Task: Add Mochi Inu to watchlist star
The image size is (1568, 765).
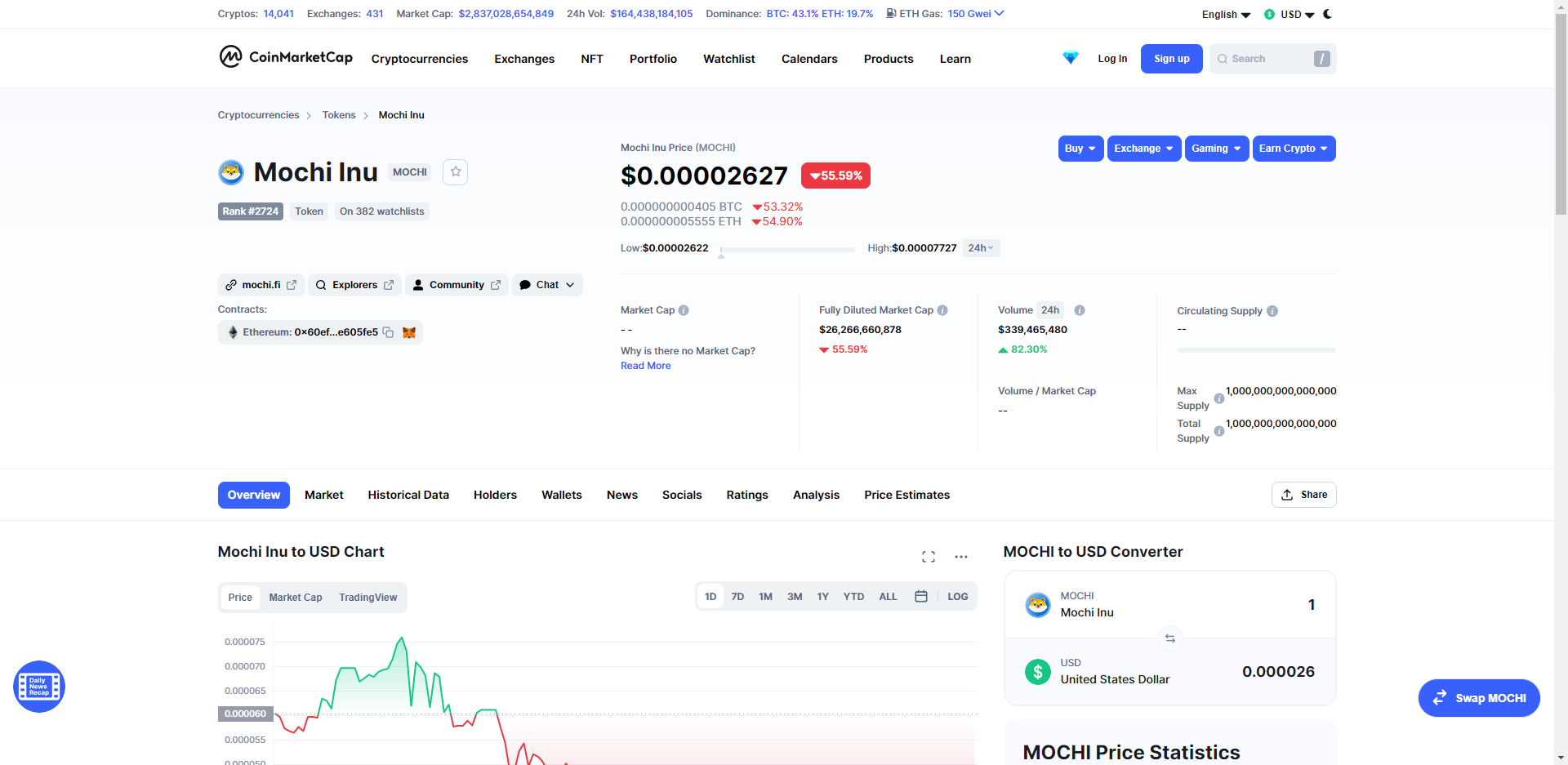Action: [456, 171]
